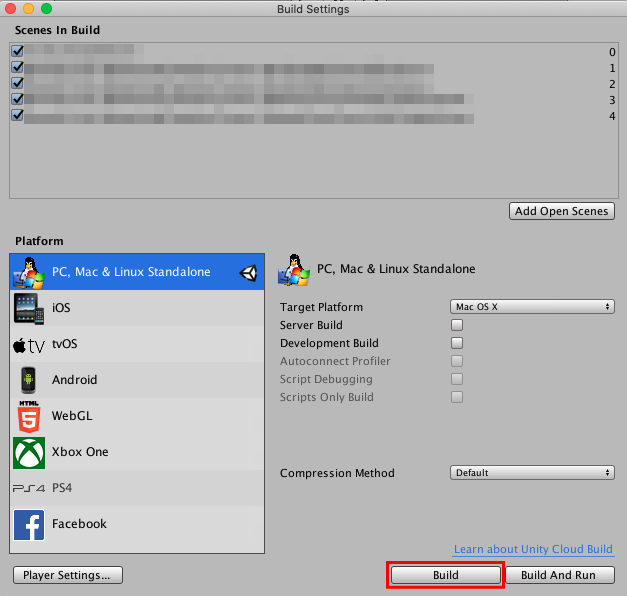Click the scene index number 0

click(x=612, y=52)
